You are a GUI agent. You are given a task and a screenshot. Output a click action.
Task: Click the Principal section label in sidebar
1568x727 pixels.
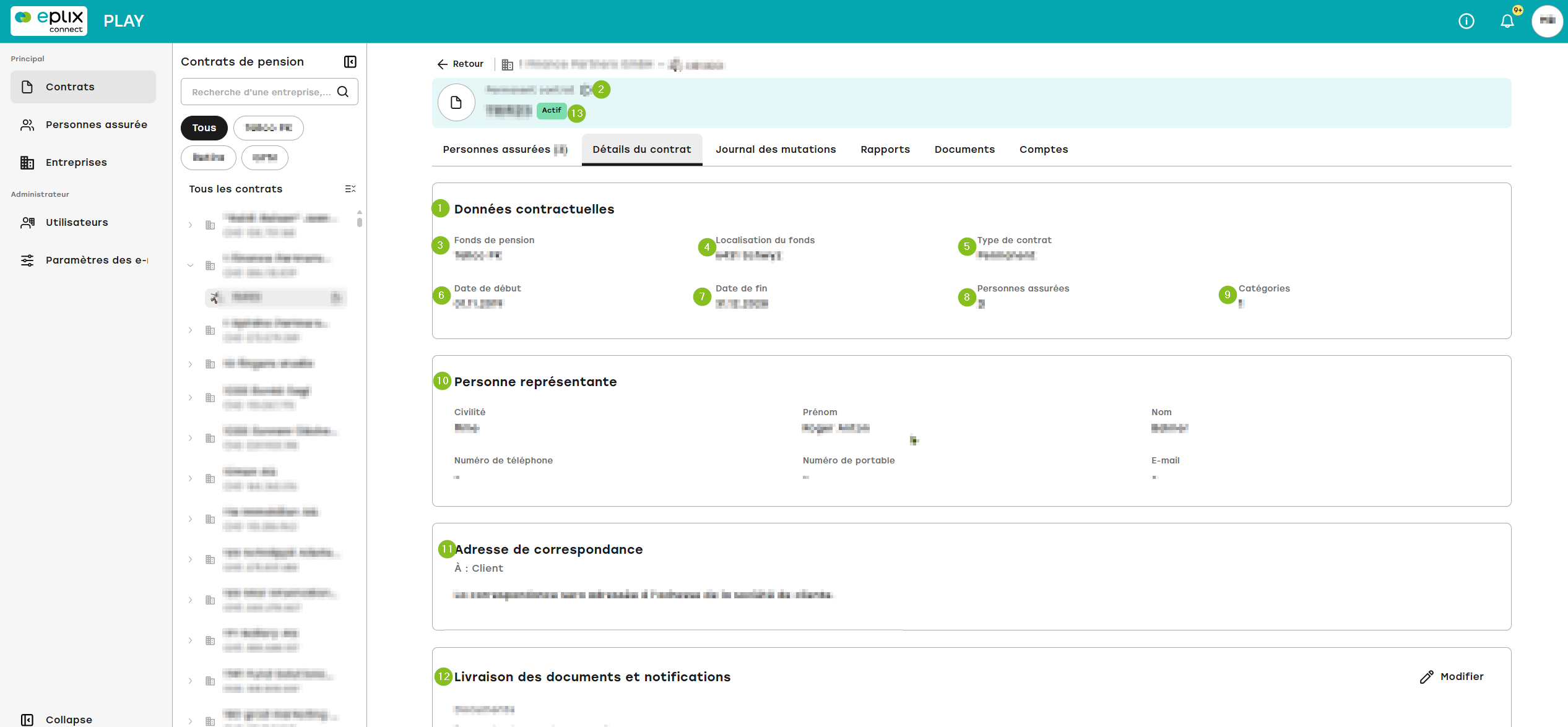[x=28, y=59]
